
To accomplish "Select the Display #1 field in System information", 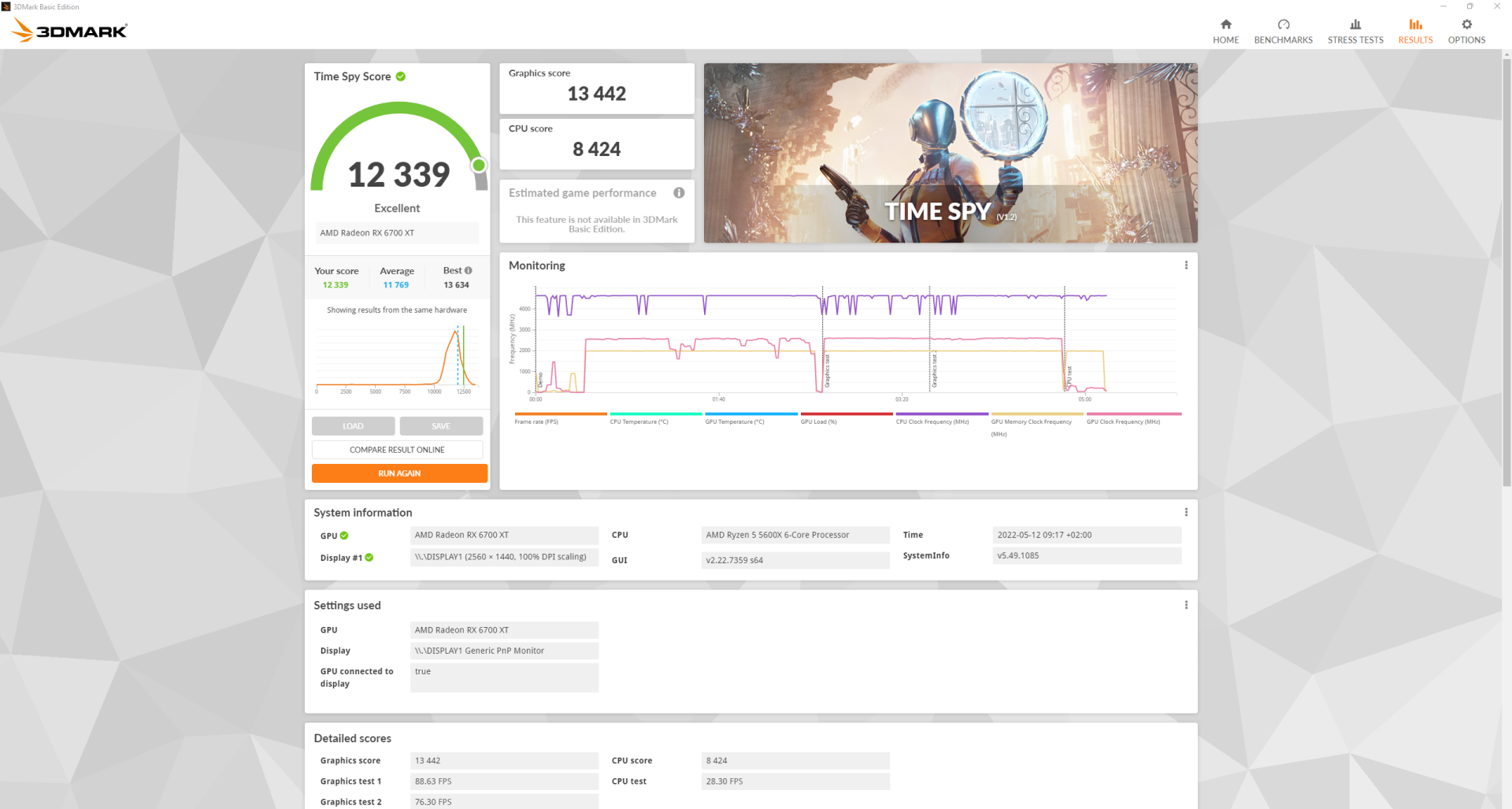I will [x=504, y=557].
